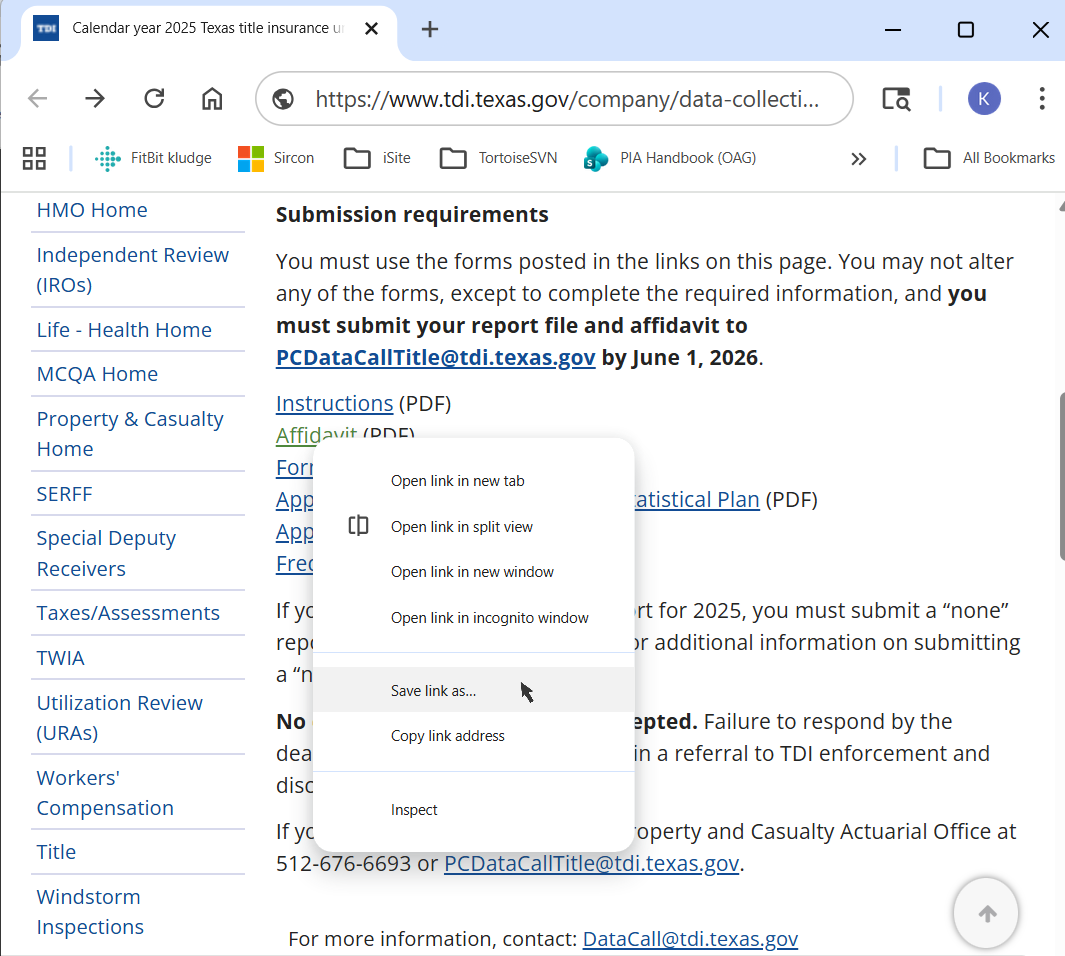Click the browser reload page icon
Image resolution: width=1065 pixels, height=956 pixels.
pyautogui.click(x=154, y=98)
